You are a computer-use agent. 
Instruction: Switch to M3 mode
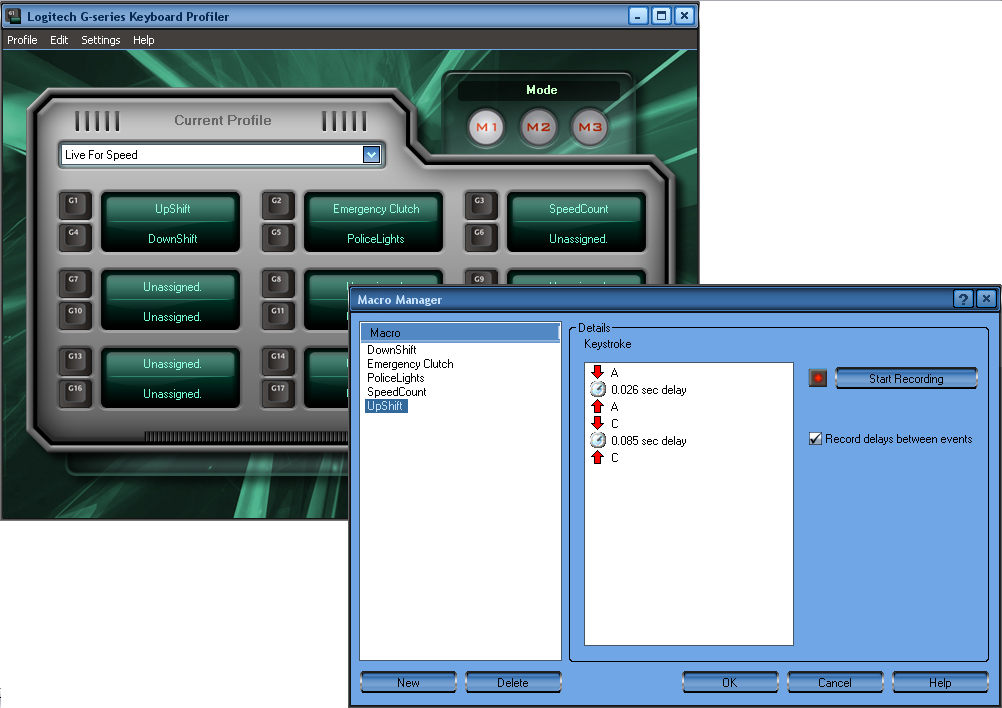590,127
